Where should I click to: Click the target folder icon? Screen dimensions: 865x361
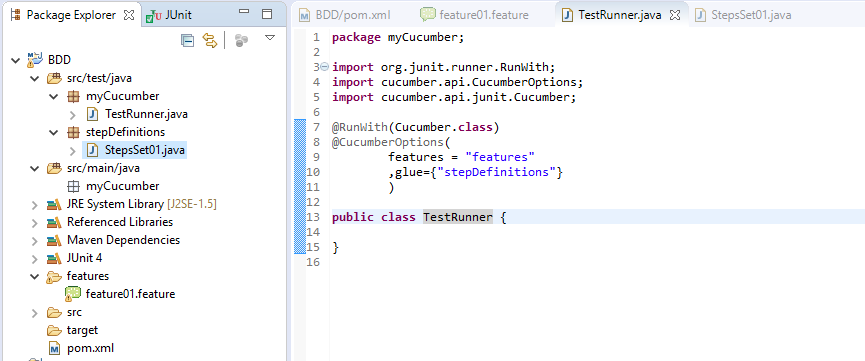(x=54, y=330)
